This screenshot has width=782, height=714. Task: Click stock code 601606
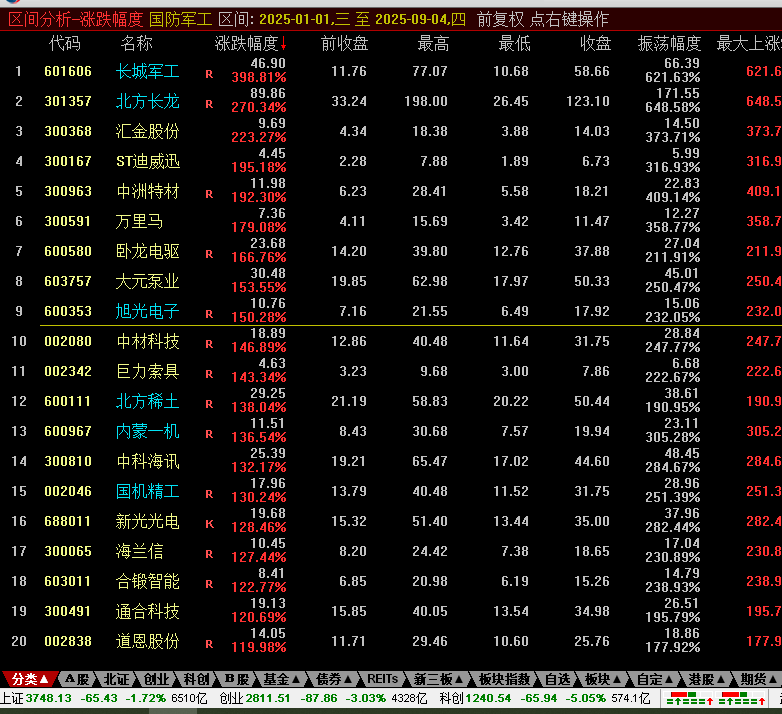pos(68,71)
